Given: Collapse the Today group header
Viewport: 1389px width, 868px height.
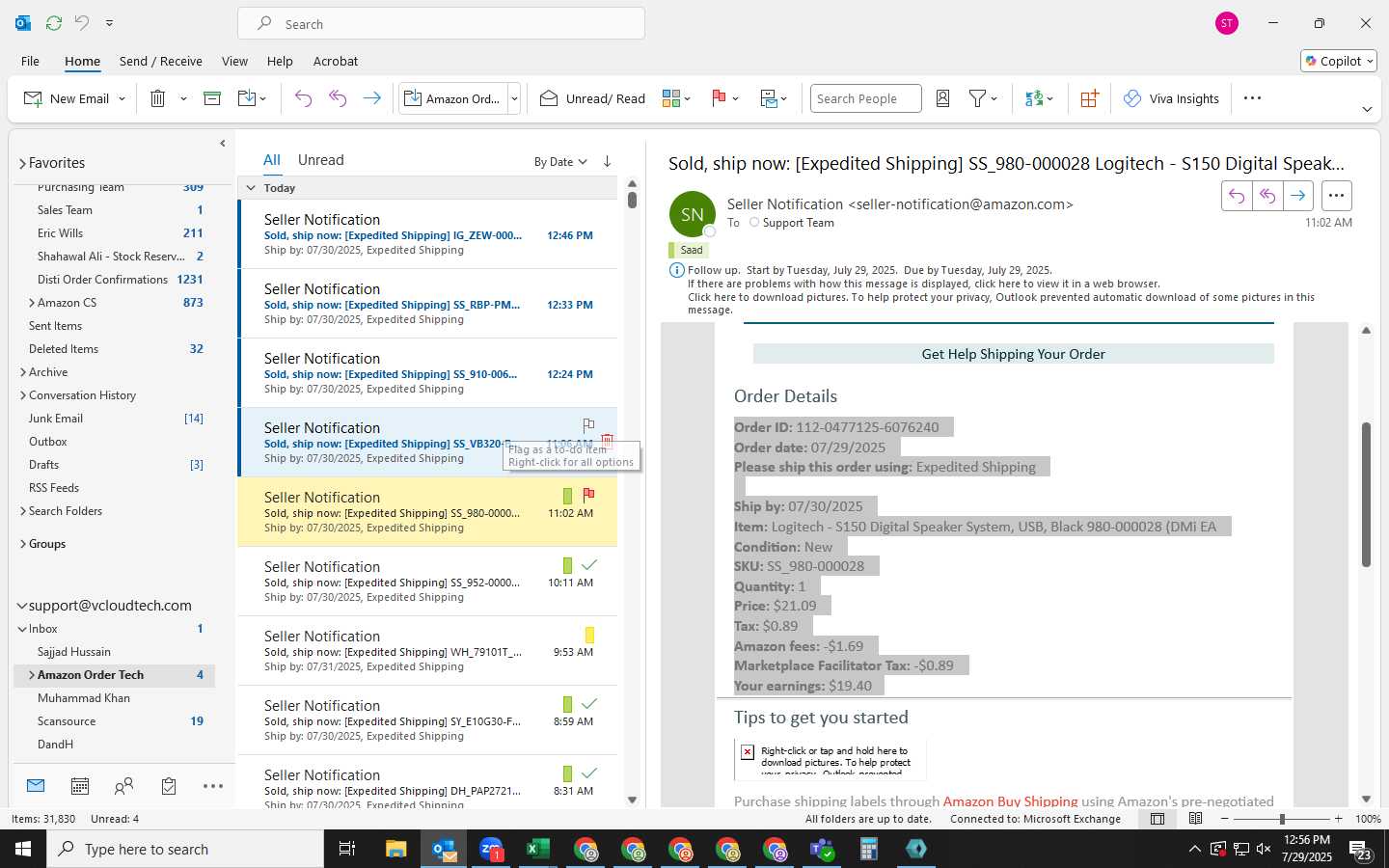Looking at the screenshot, I should tap(251, 188).
